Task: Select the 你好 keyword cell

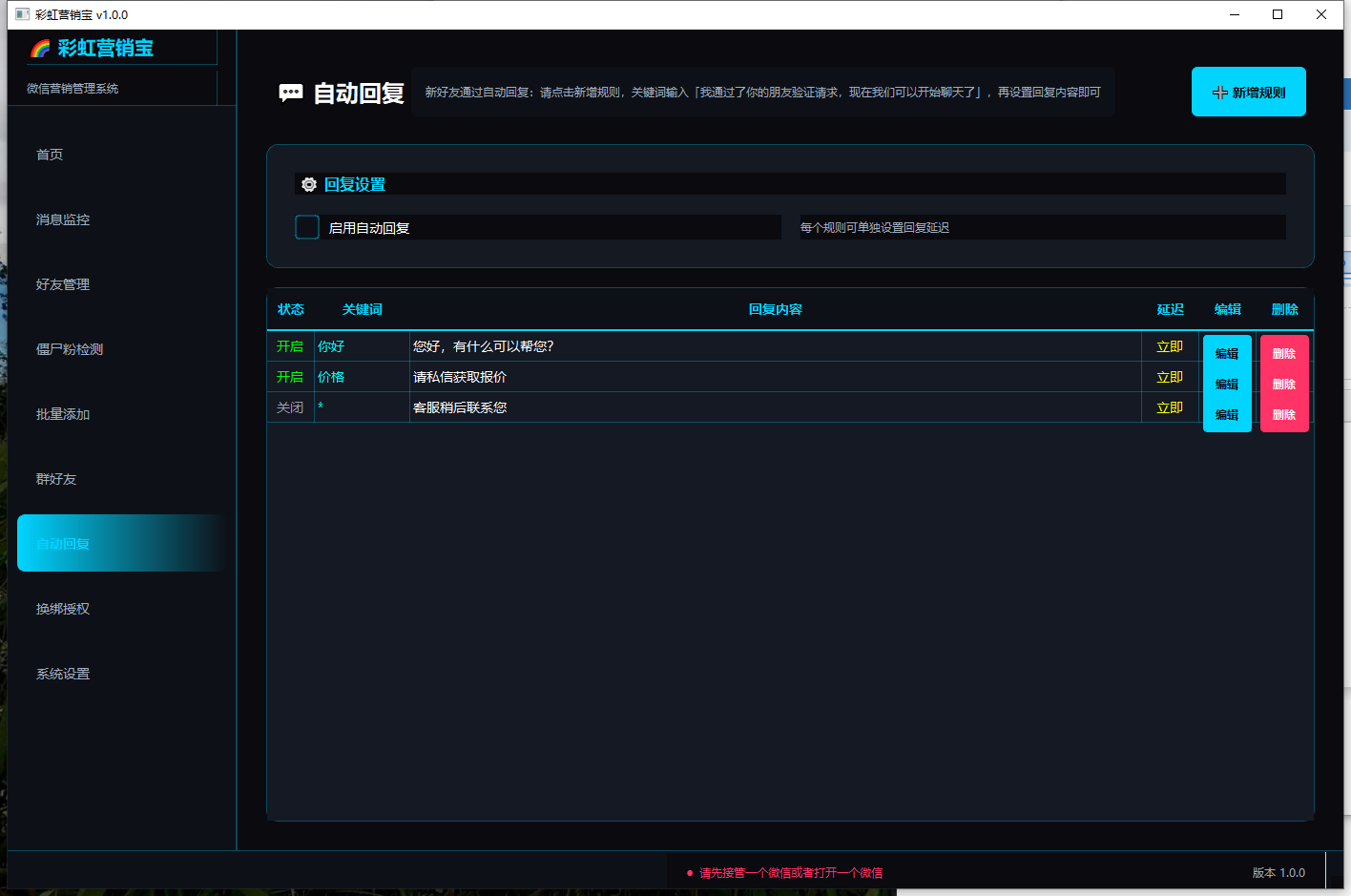Action: tap(363, 346)
